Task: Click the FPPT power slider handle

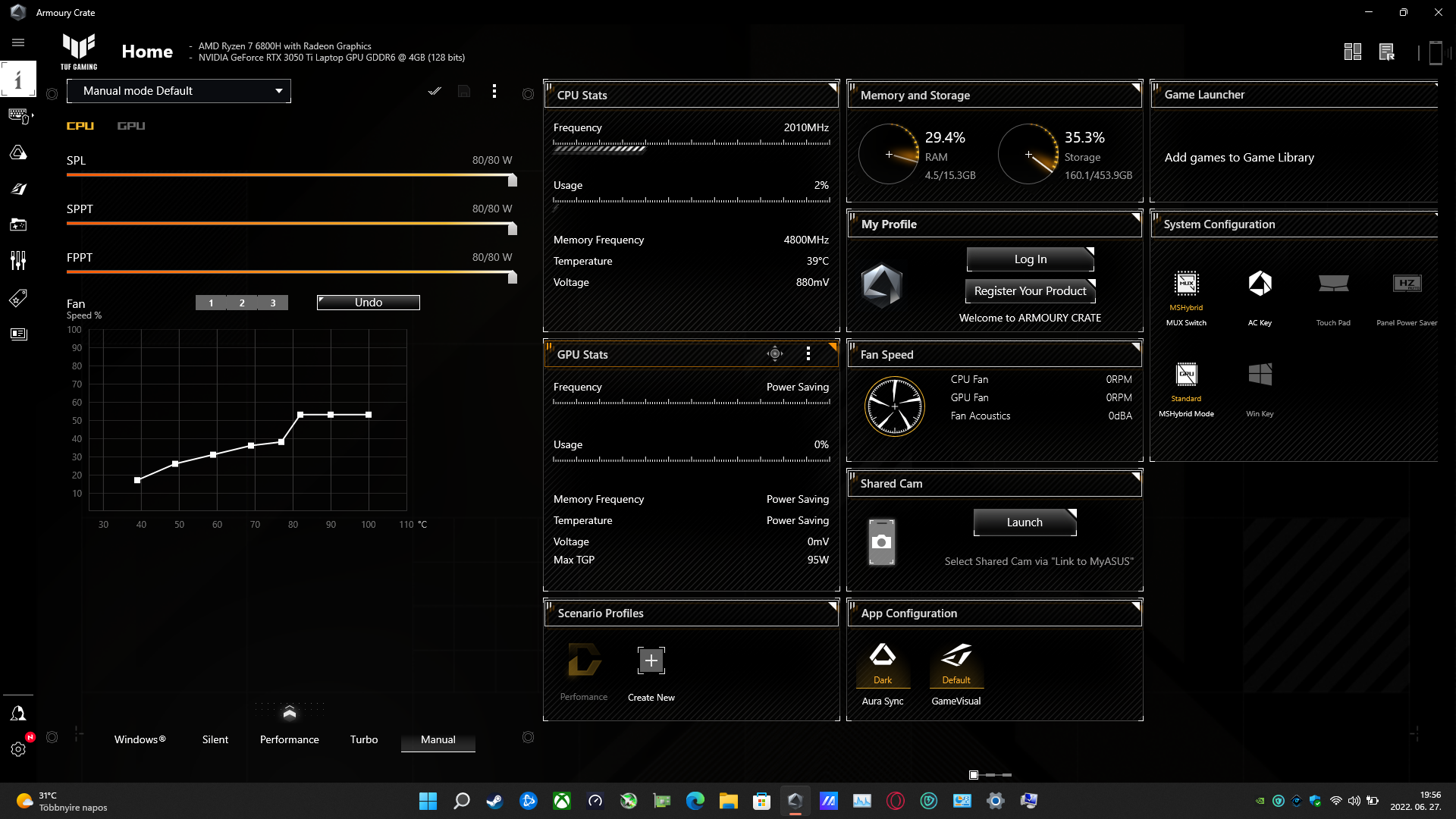Action: point(513,277)
